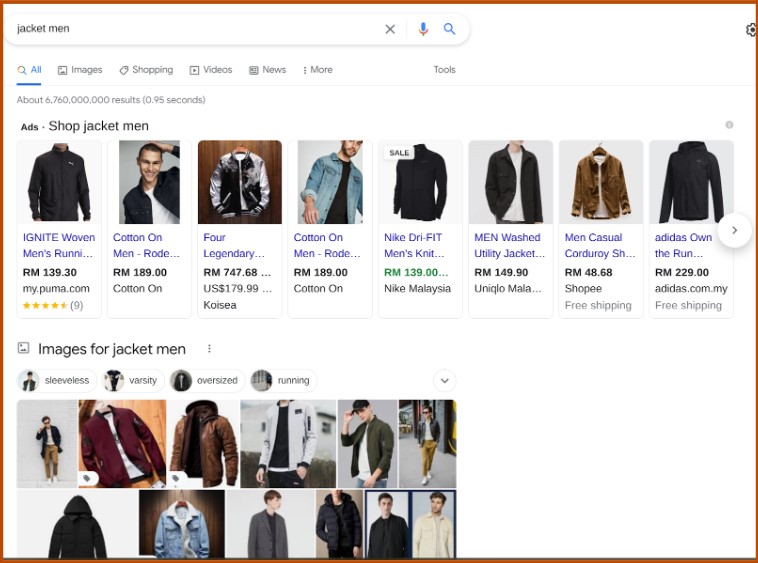The height and width of the screenshot is (563, 758).
Task: Switch to the Images tab
Action: point(80,70)
